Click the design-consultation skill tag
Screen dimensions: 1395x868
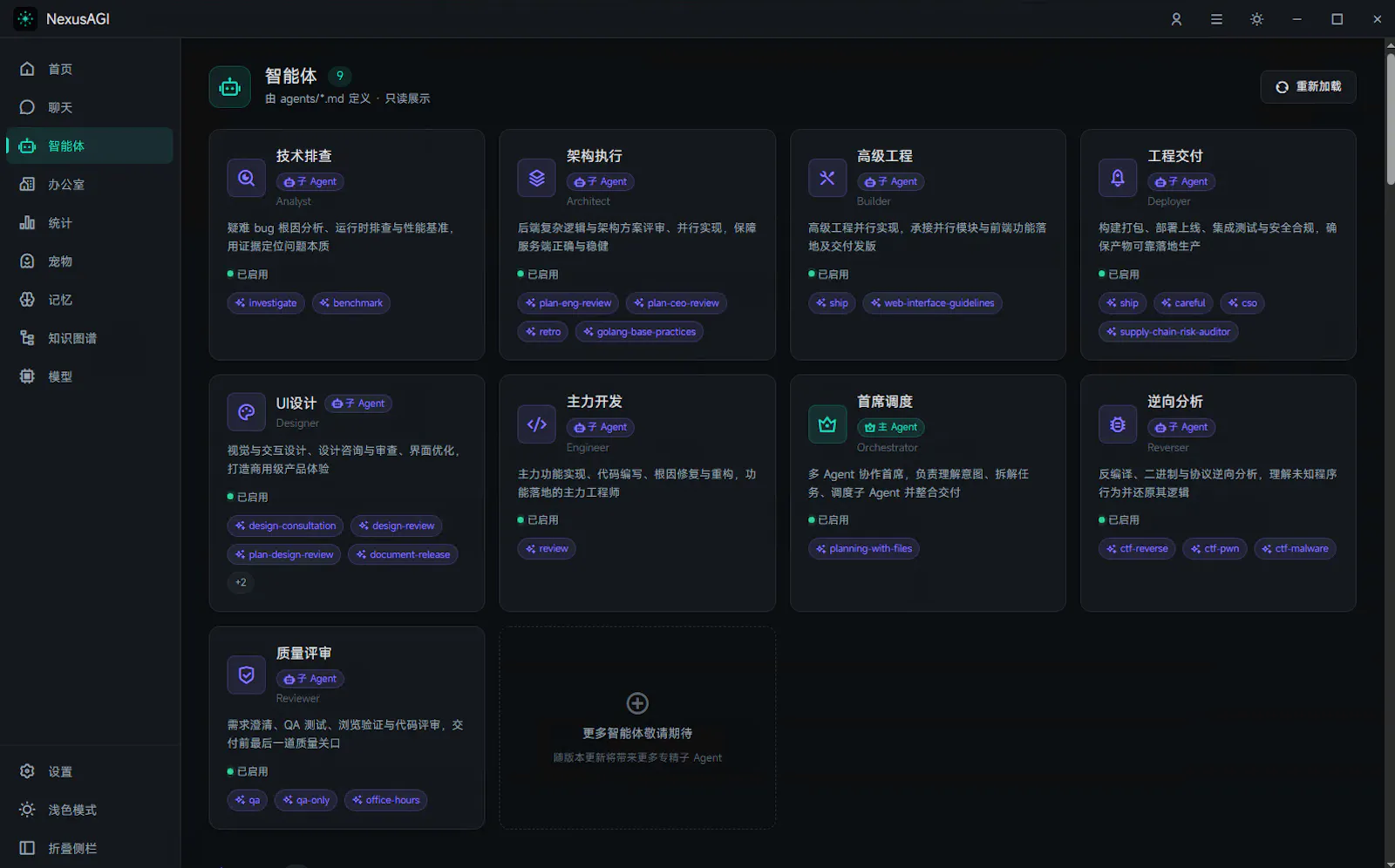point(285,526)
